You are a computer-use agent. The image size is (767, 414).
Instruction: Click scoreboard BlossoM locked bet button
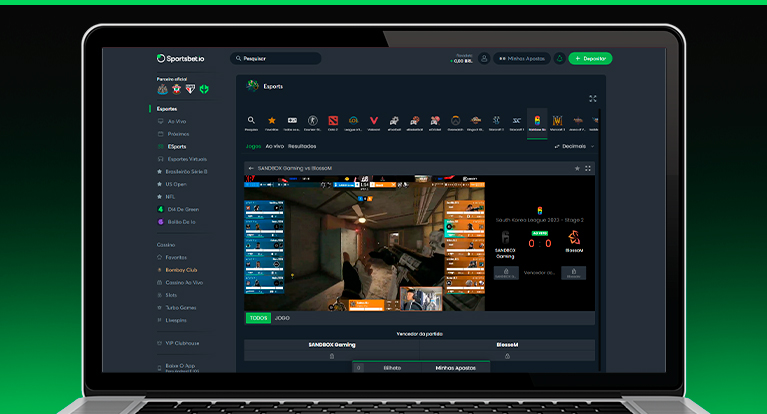(573, 273)
